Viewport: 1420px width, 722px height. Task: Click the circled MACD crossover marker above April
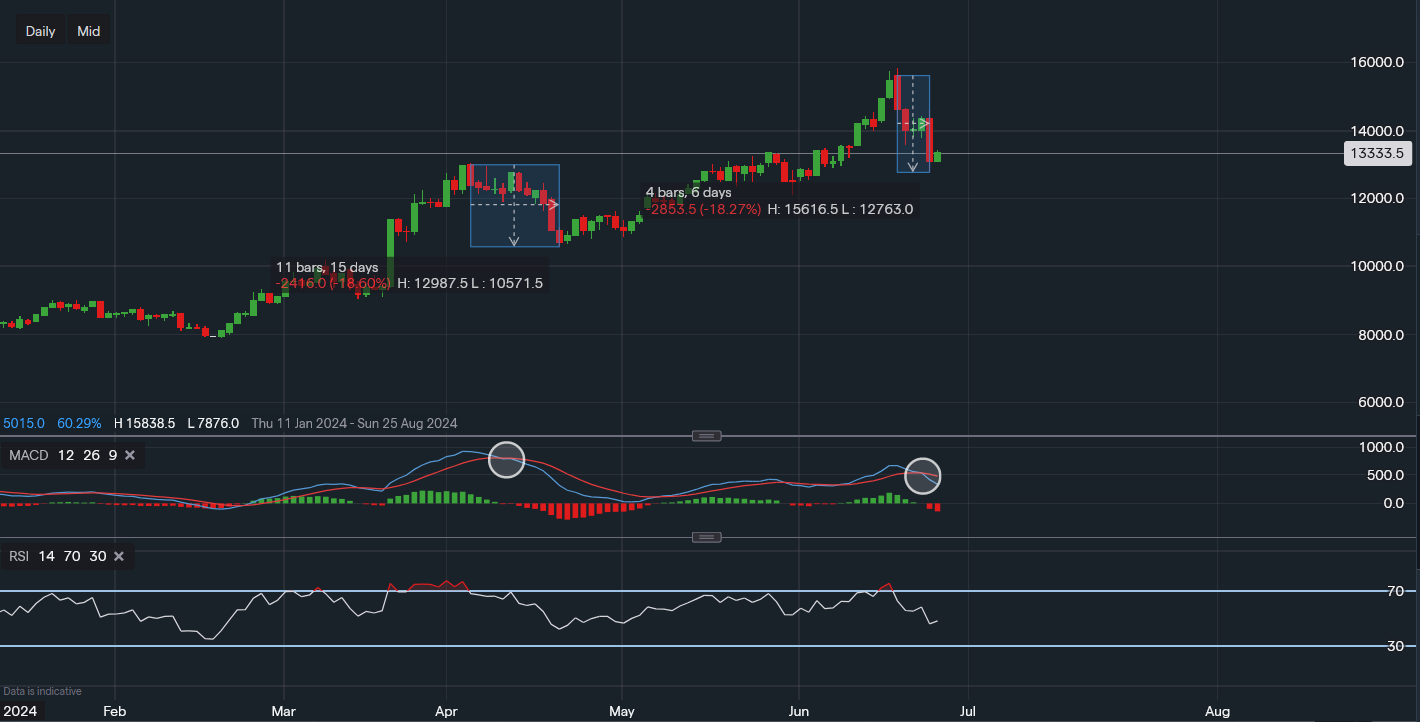[x=507, y=460]
